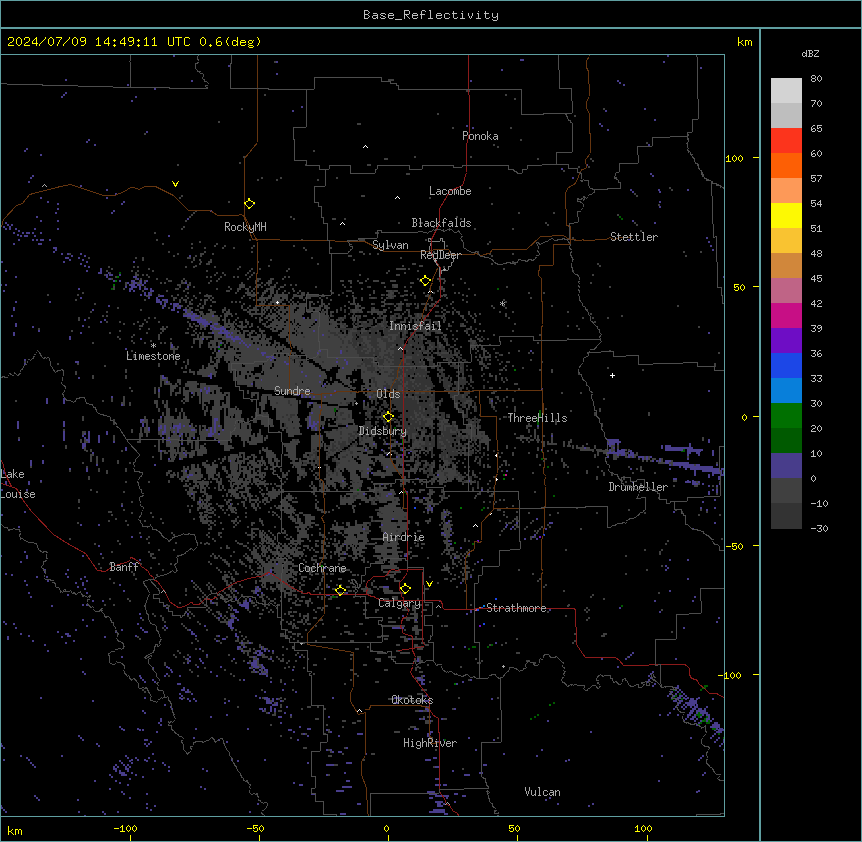This screenshot has height=842, width=862.
Task: Click the asterisk marker east of Innisfail
Action: click(502, 303)
